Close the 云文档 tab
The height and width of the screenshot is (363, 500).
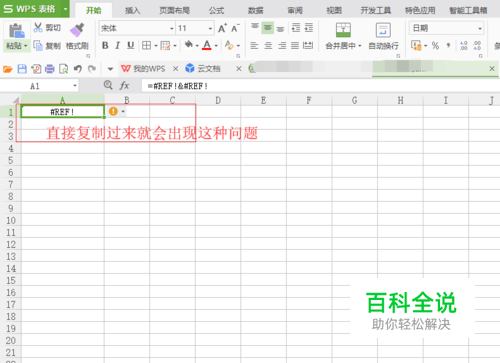click(x=239, y=69)
